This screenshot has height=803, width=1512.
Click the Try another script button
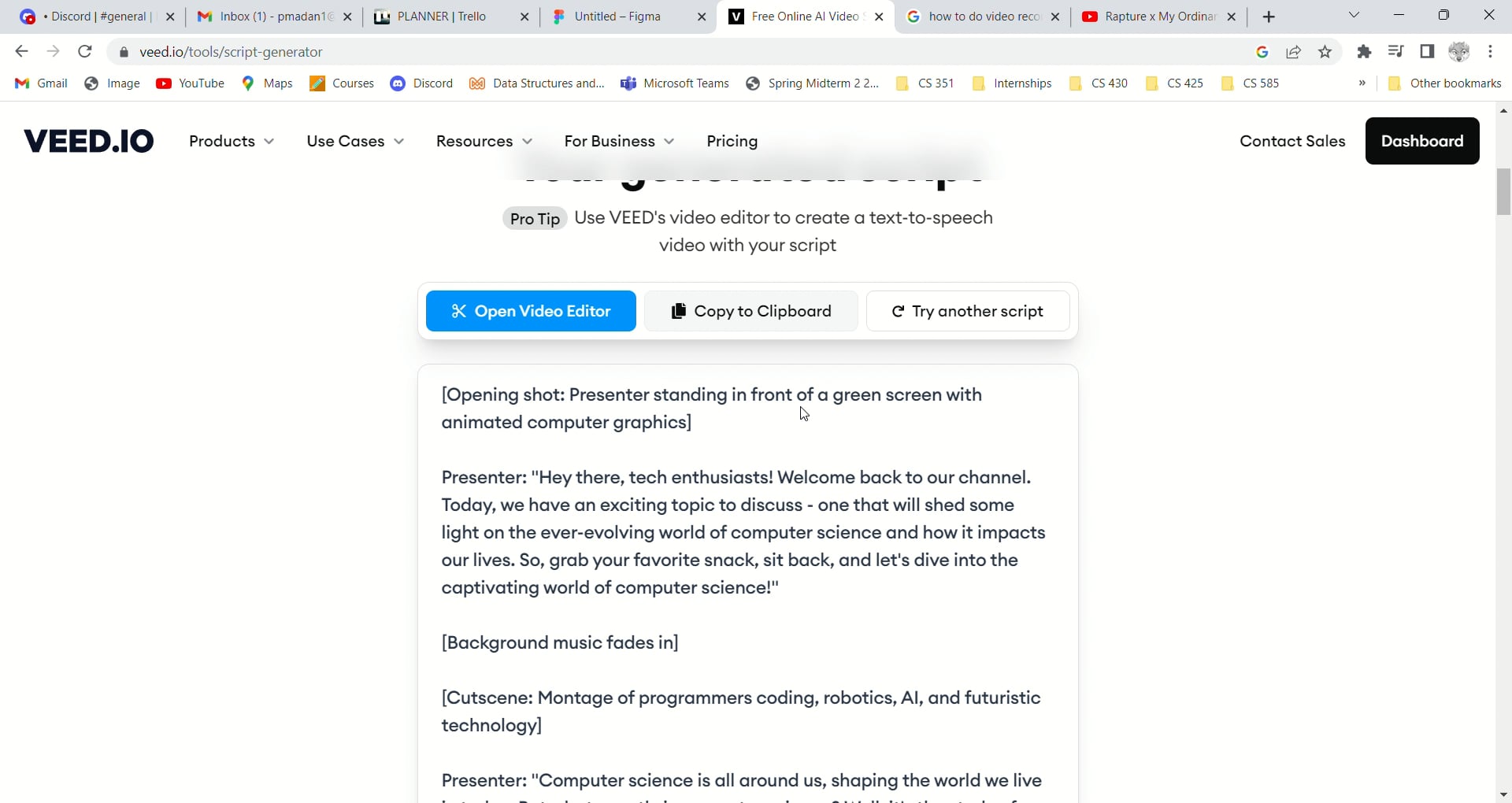968,311
